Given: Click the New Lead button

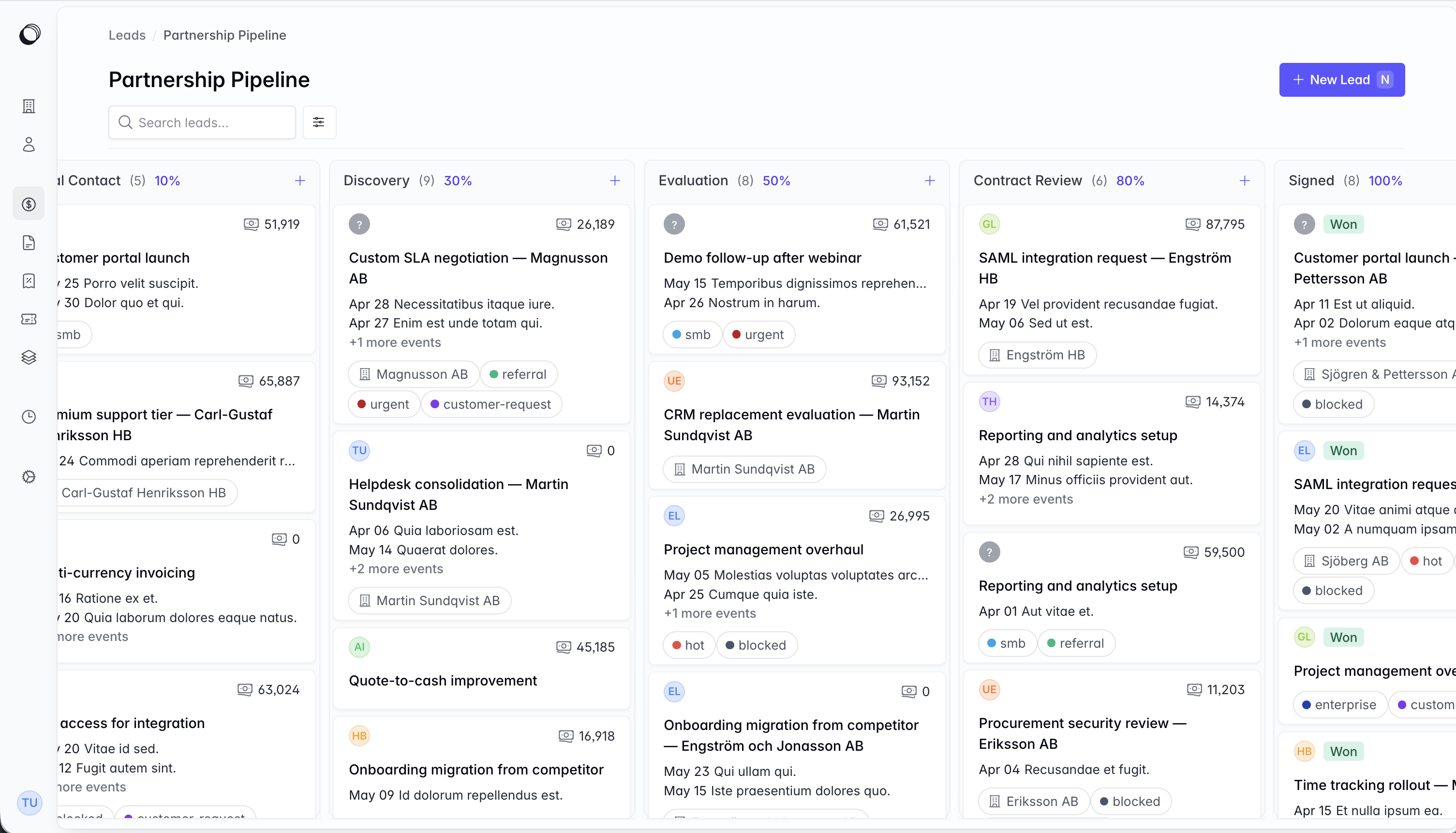Looking at the screenshot, I should tap(1341, 79).
